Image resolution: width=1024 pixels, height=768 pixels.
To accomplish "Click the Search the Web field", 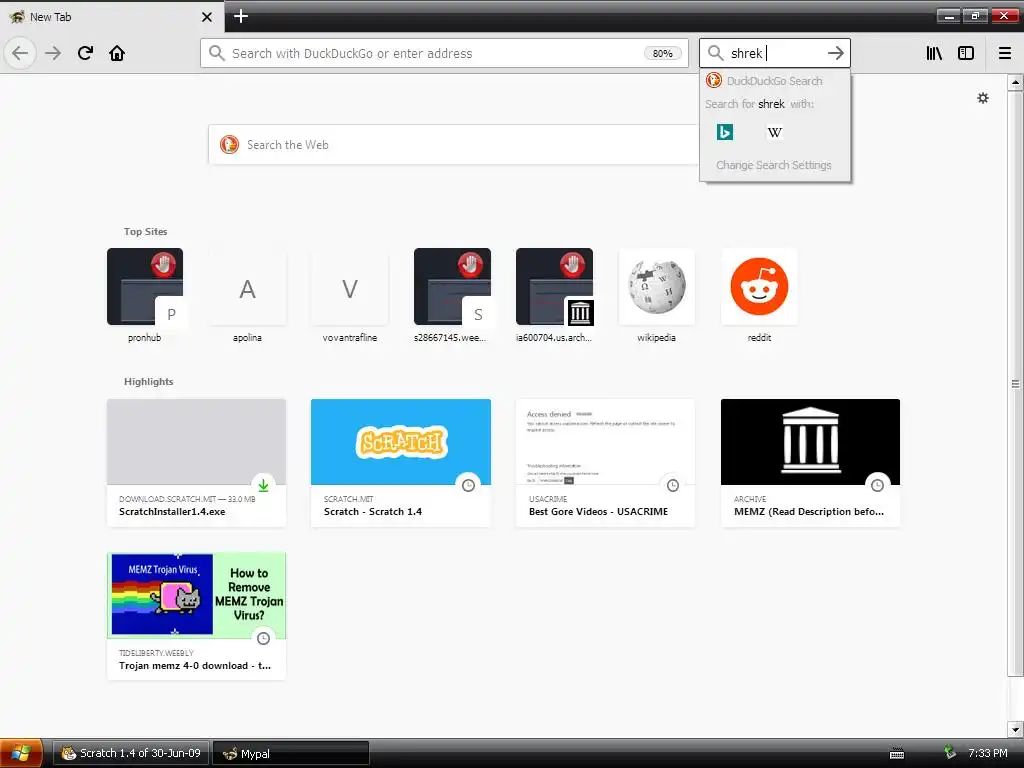I will [454, 144].
